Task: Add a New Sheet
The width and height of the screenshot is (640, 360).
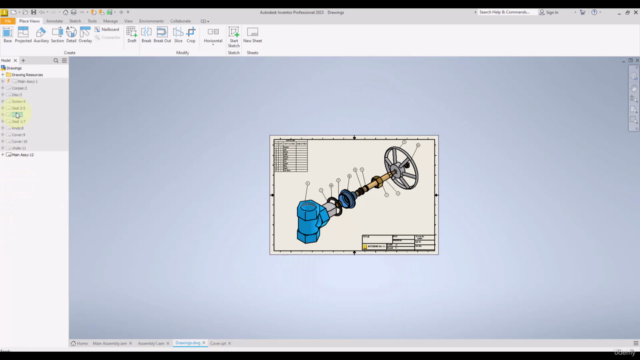Action: click(252, 35)
